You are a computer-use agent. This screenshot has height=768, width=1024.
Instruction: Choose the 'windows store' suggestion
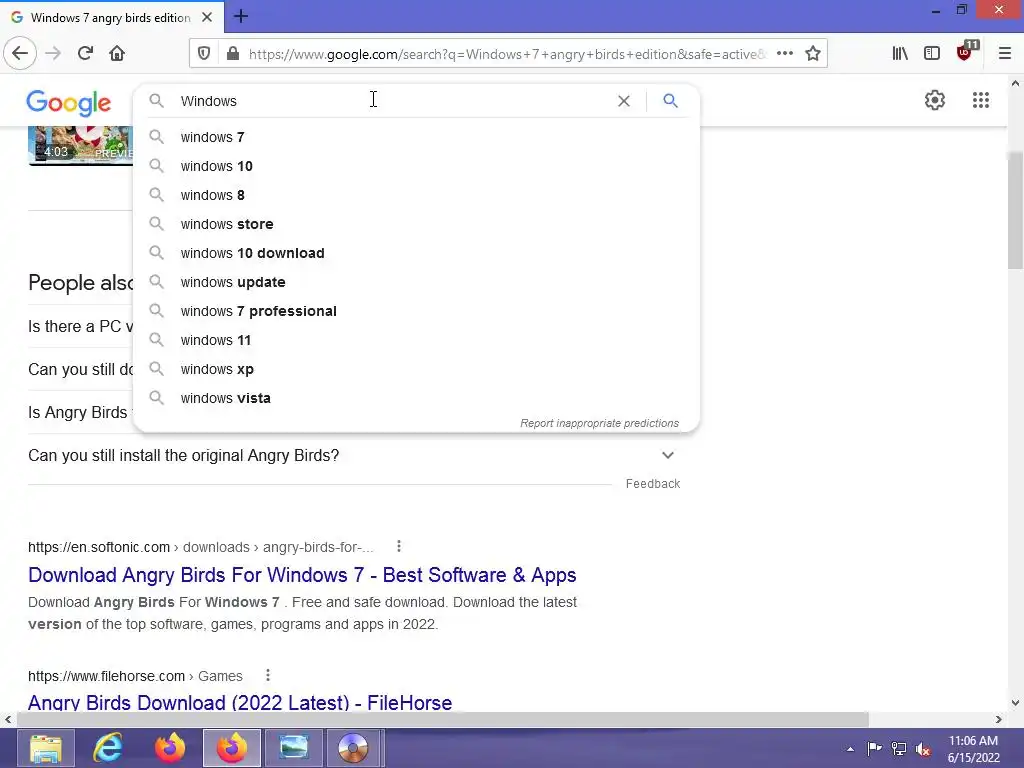(416, 224)
